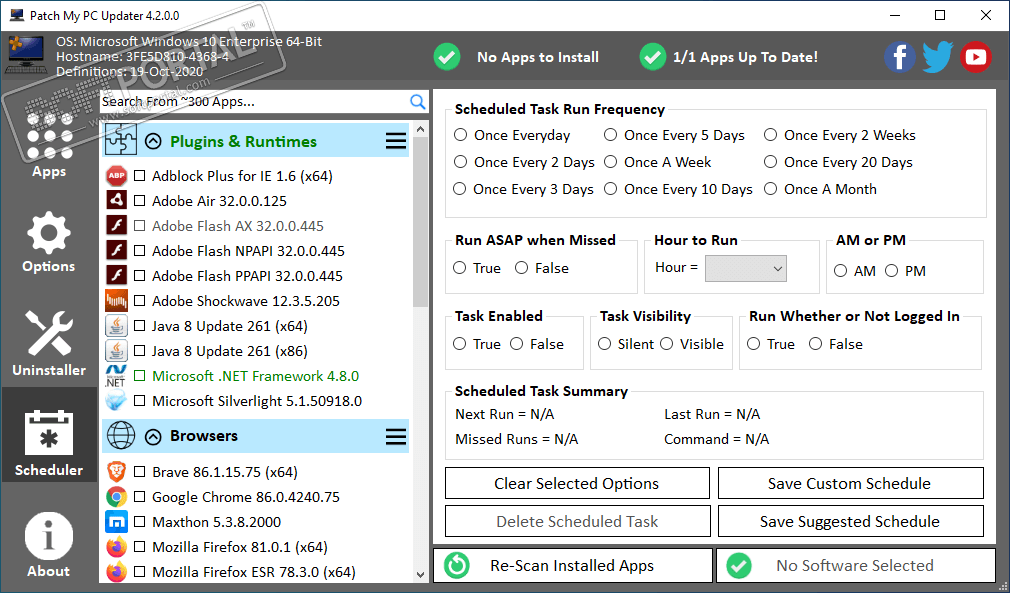The height and width of the screenshot is (593, 1010).
Task: Click the computer logo in header
Action: [26, 57]
